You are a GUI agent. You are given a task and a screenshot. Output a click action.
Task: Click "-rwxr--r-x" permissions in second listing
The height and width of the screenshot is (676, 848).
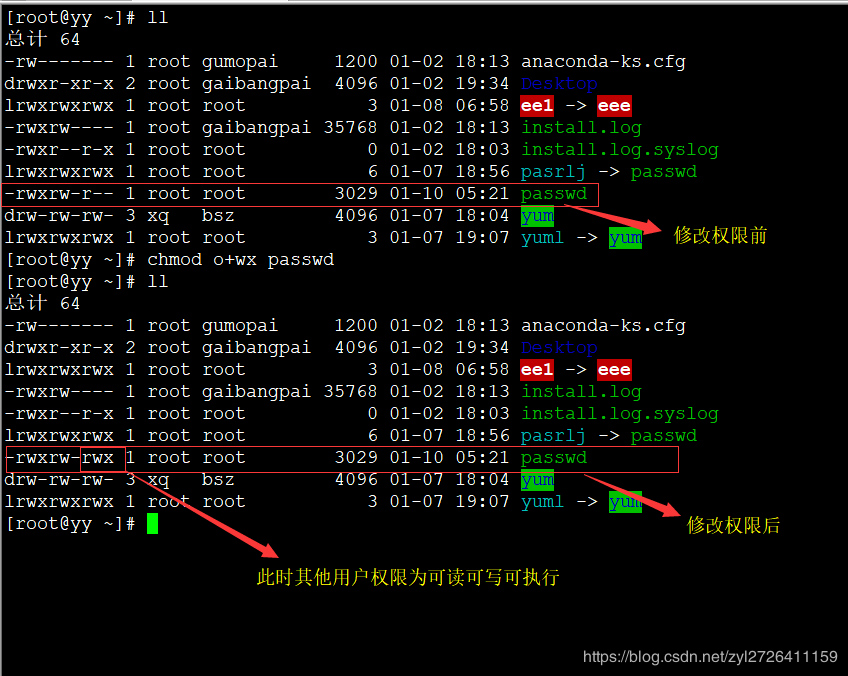pos(59,414)
